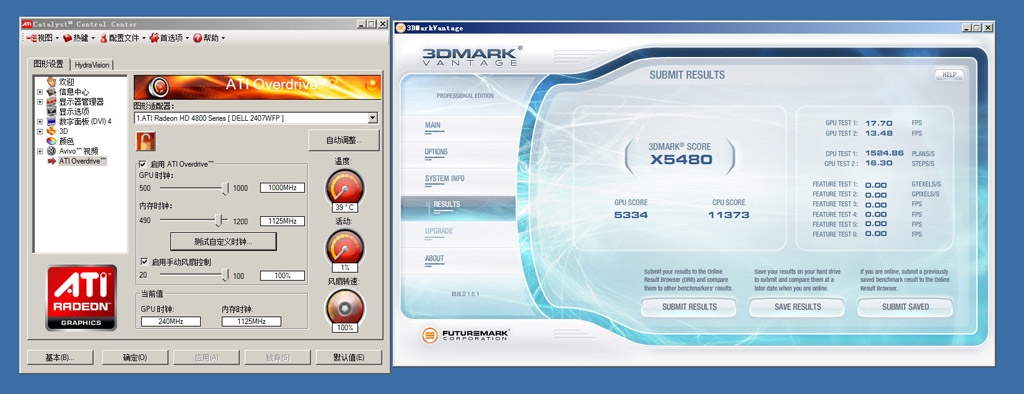Click the 自动调整 button
This screenshot has height=394, width=1024.
click(344, 140)
